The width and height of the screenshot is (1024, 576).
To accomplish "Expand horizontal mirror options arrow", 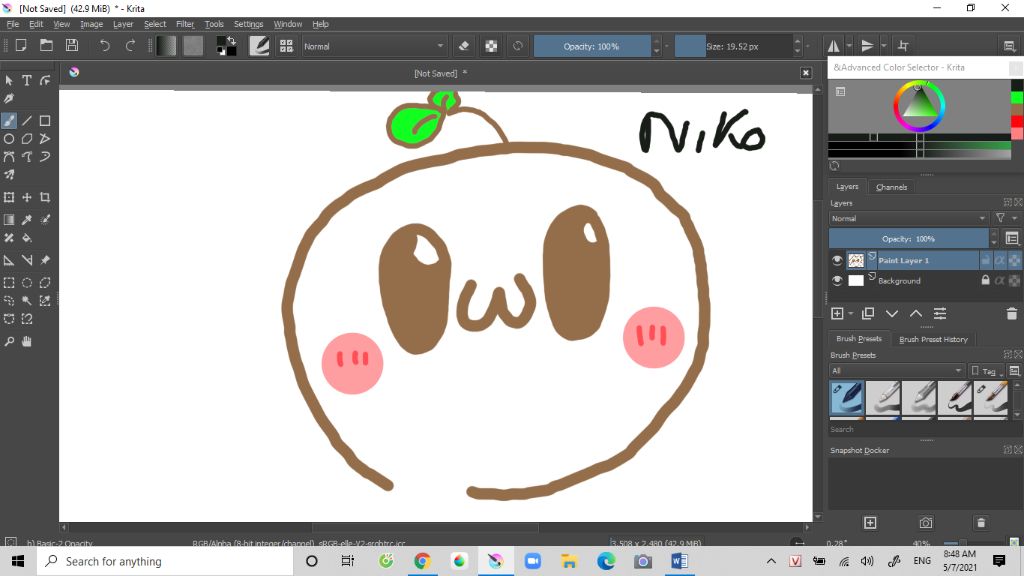I will click(x=849, y=46).
